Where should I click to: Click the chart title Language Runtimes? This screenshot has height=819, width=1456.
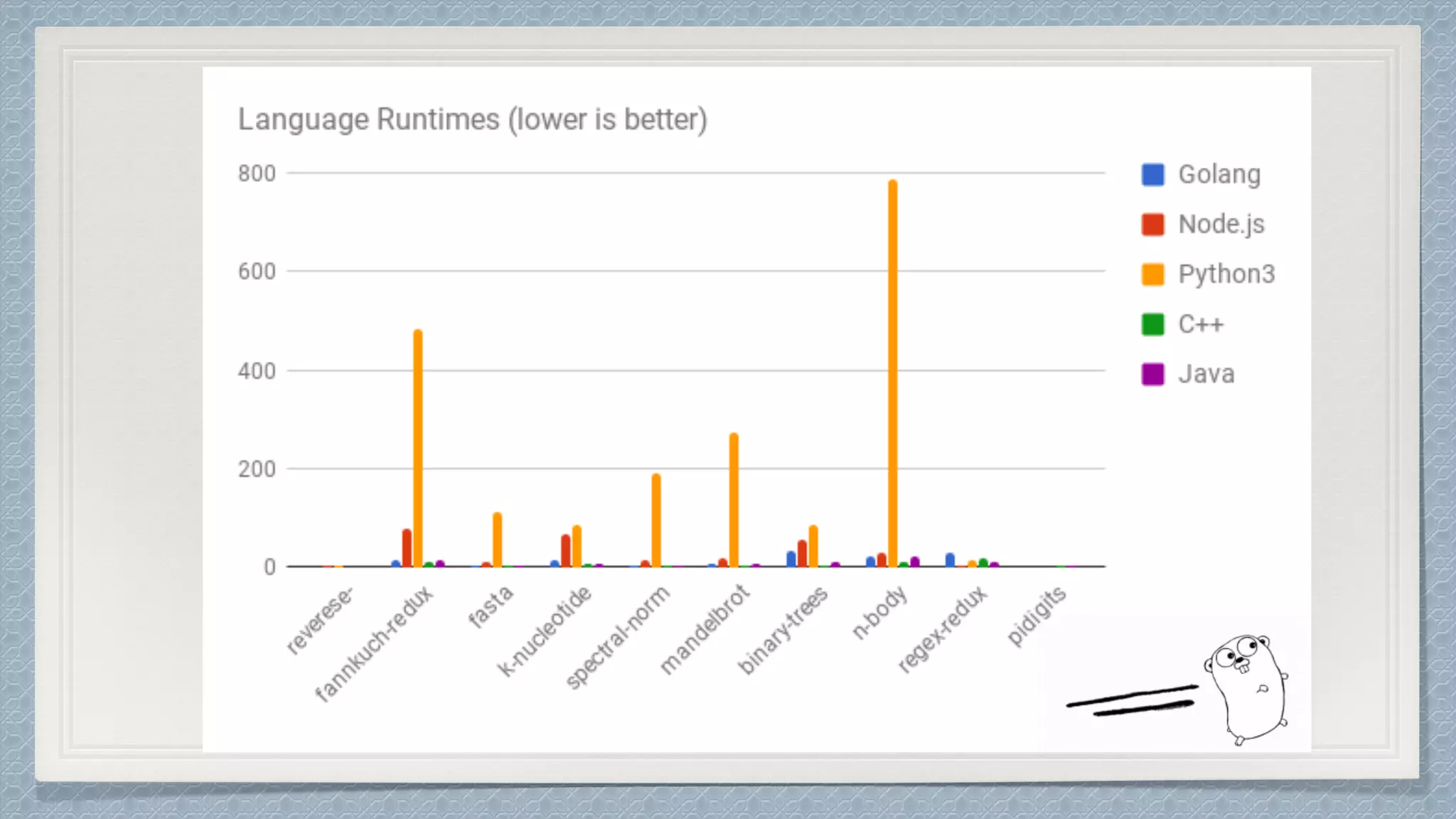473,120
